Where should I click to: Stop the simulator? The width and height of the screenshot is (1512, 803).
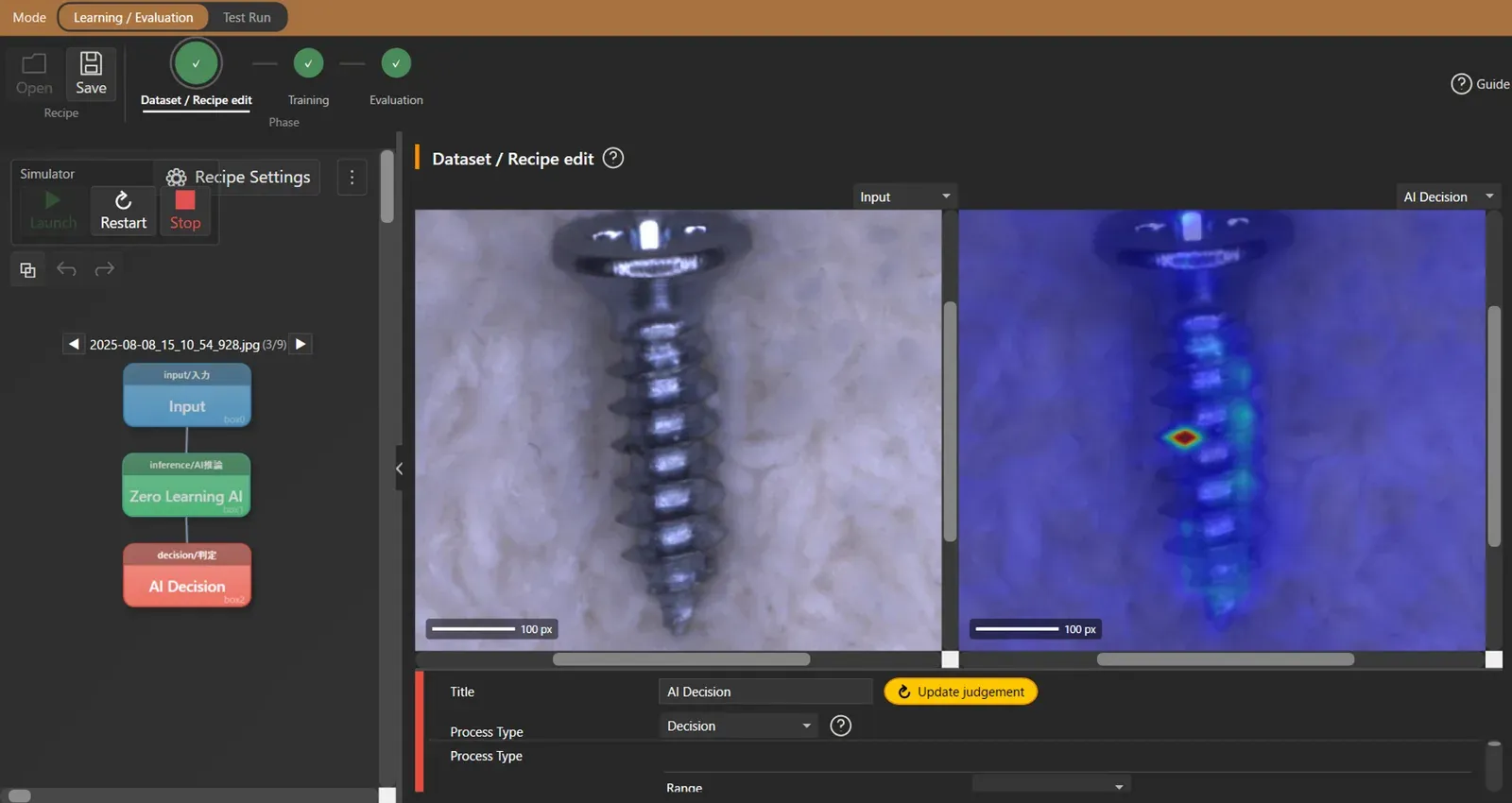pyautogui.click(x=185, y=211)
